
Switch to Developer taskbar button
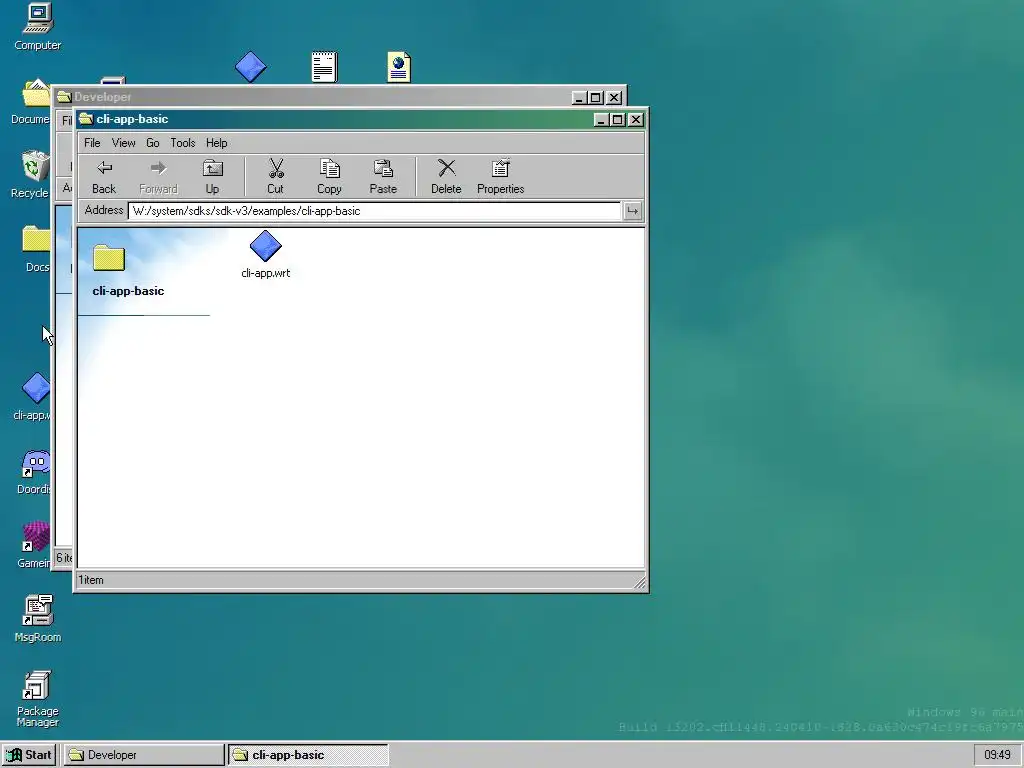pyautogui.click(x=143, y=755)
